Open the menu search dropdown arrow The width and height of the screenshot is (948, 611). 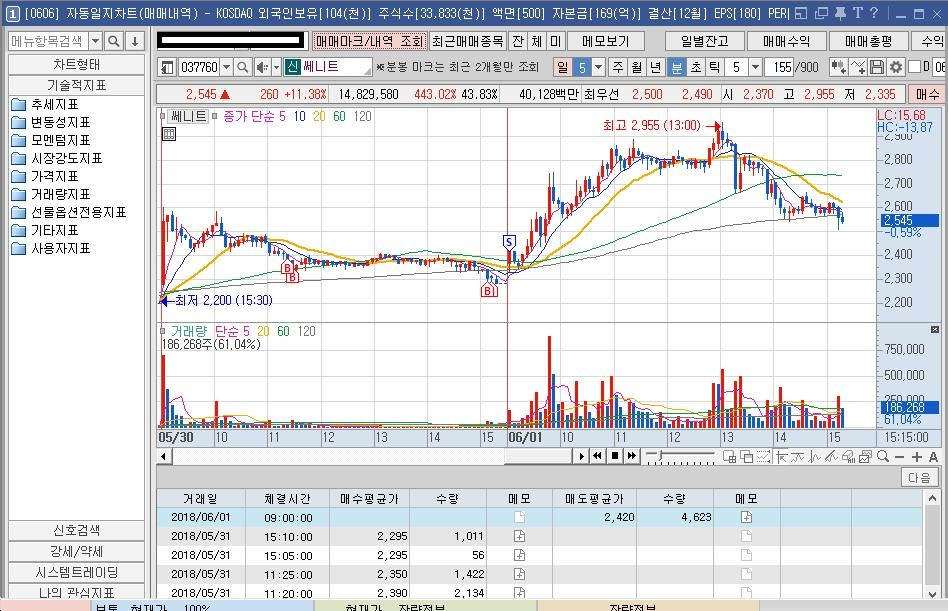pos(96,41)
